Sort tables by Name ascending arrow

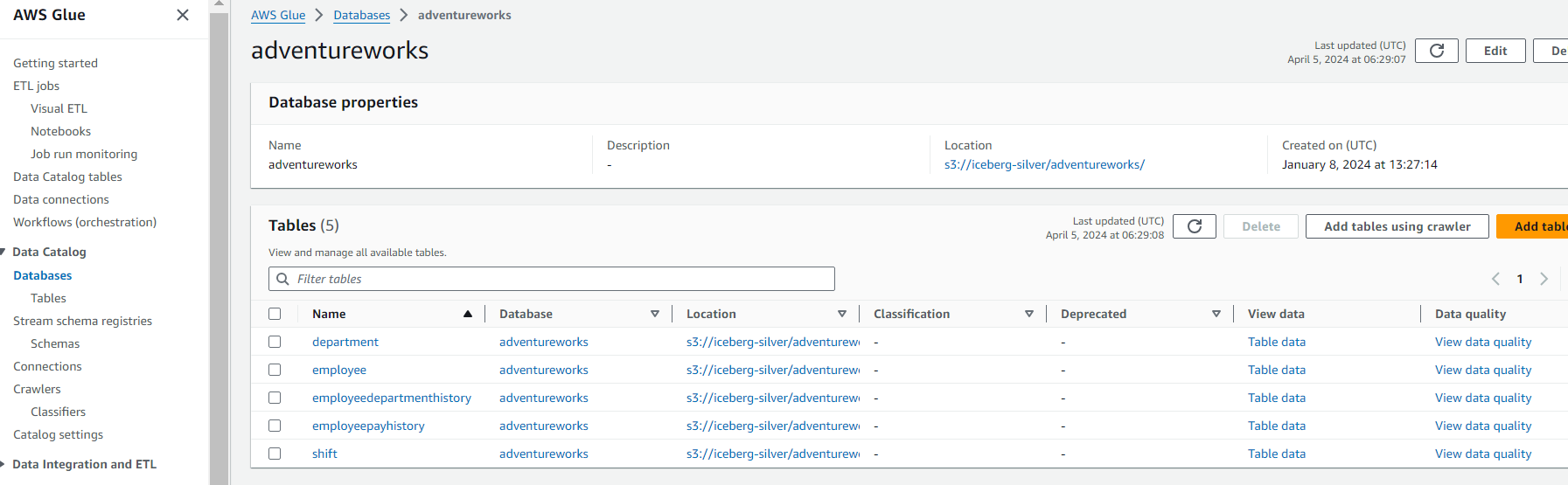click(468, 314)
